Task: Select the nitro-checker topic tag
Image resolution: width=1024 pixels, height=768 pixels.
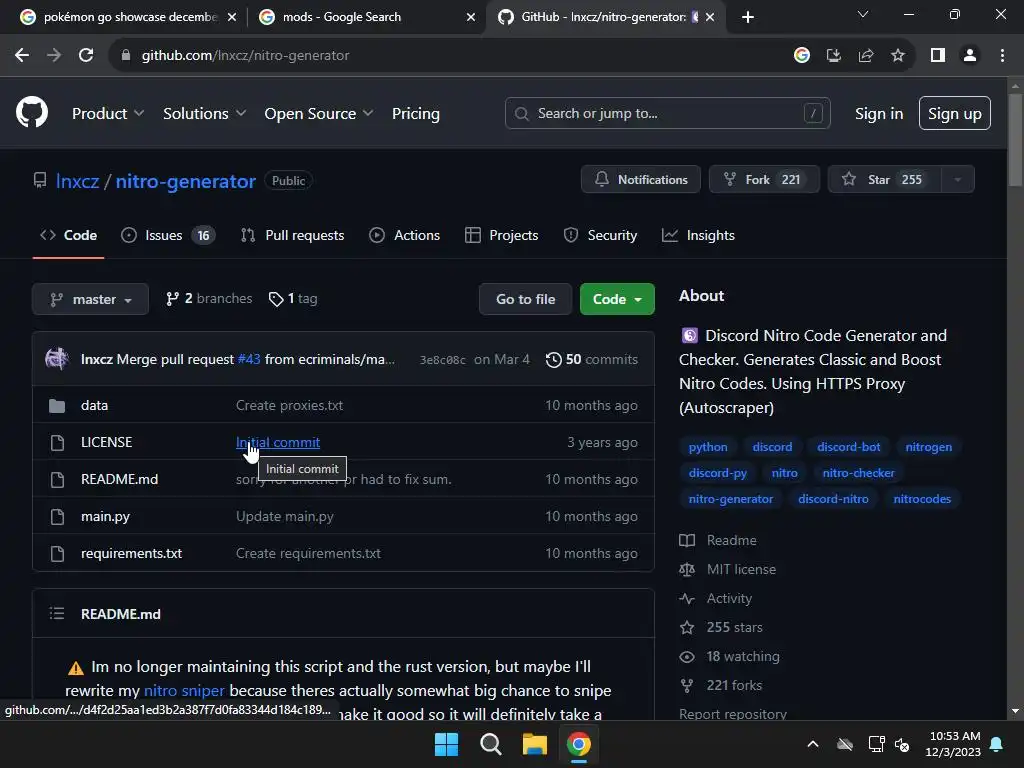Action: coord(858,473)
